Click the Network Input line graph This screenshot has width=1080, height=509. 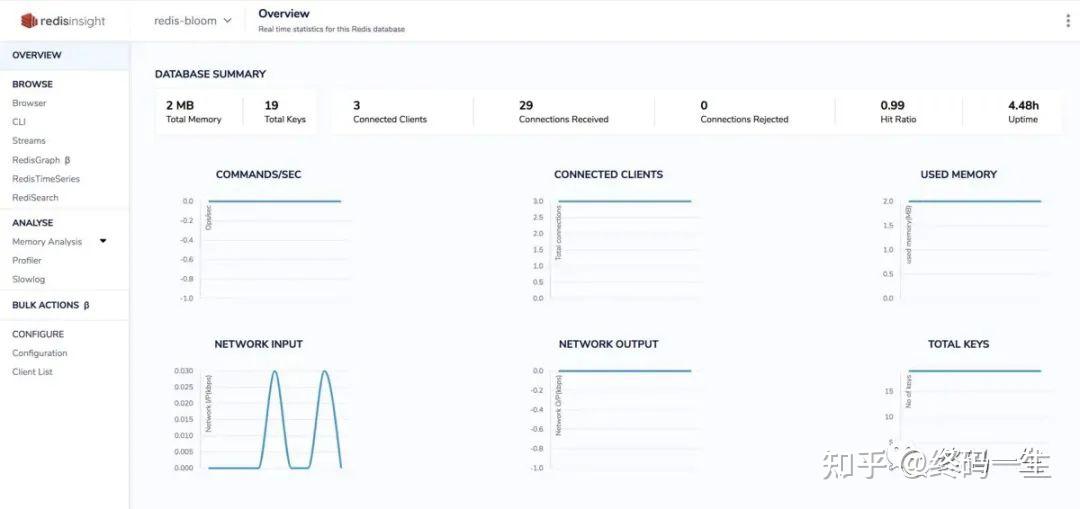[x=275, y=420]
